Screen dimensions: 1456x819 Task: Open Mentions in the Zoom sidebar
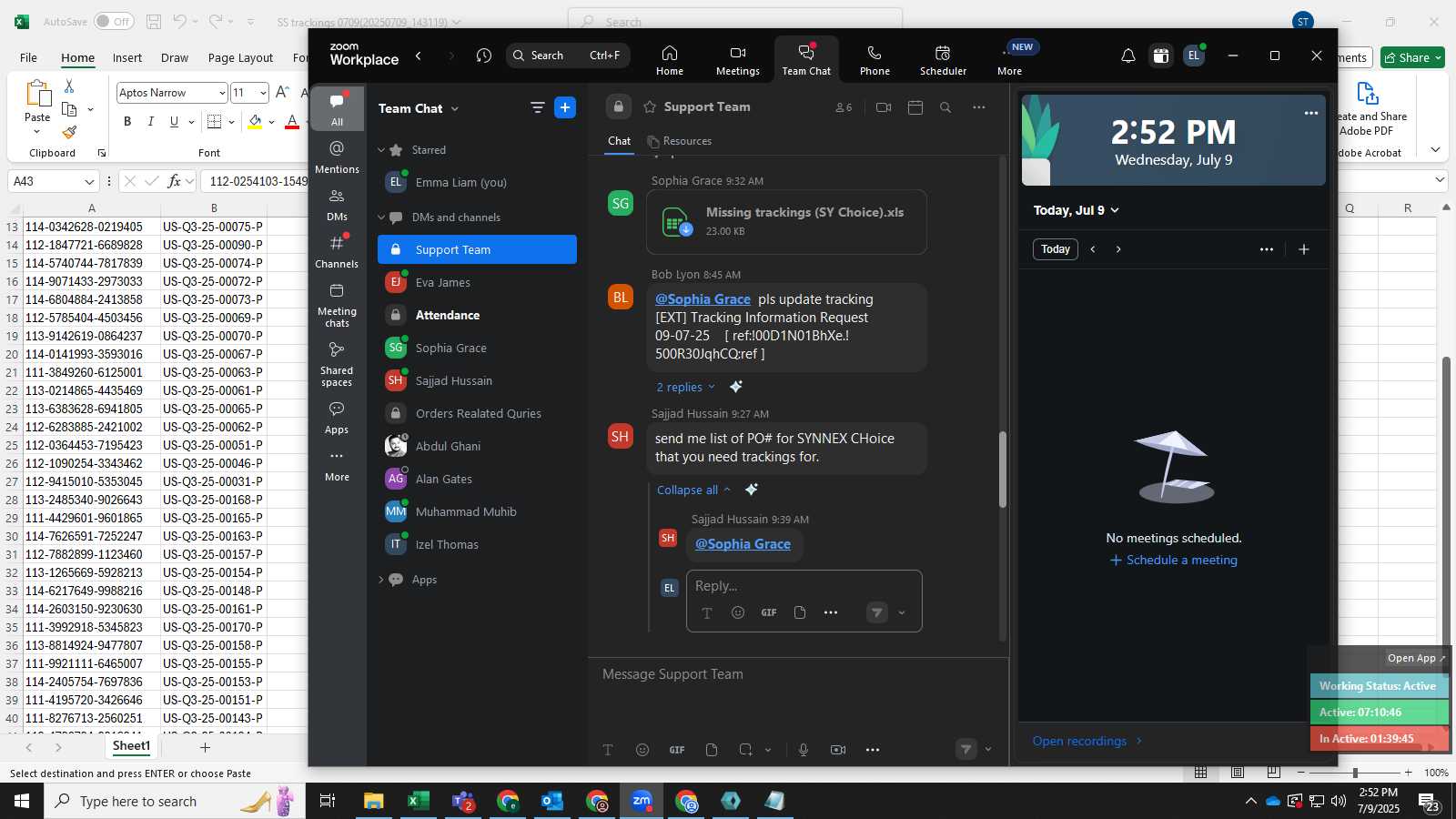(x=337, y=157)
